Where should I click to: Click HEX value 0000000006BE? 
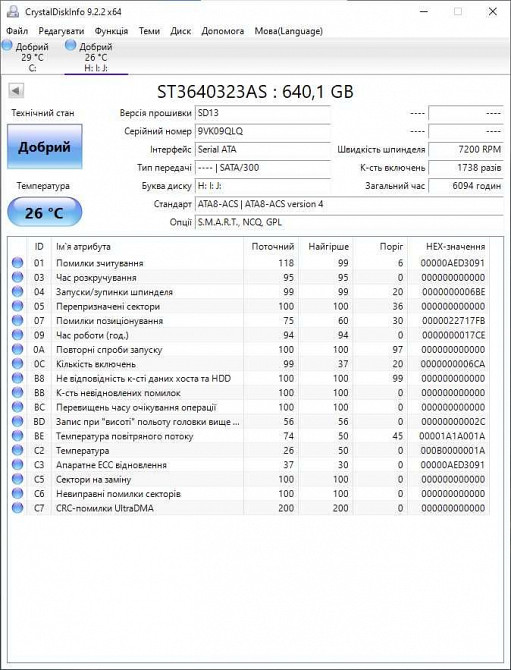[x=453, y=292]
